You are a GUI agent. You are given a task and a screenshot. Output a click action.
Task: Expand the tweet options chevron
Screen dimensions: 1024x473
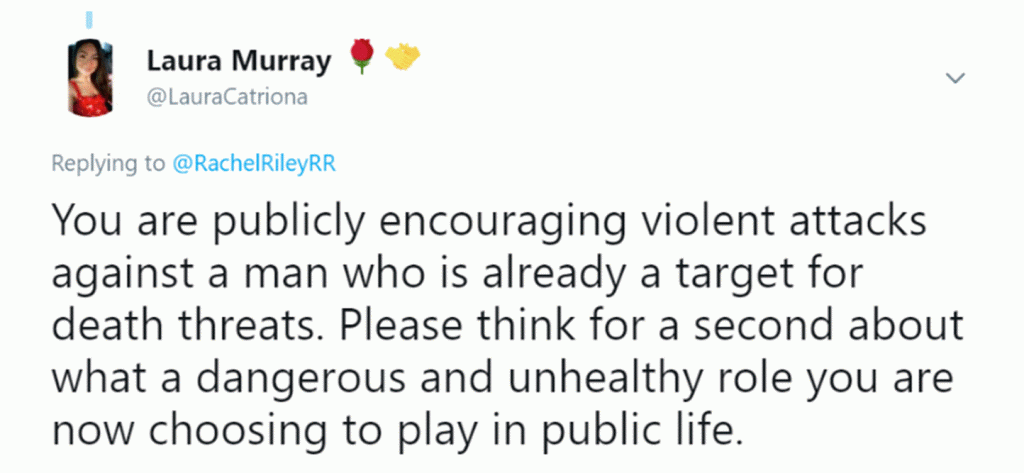954,78
